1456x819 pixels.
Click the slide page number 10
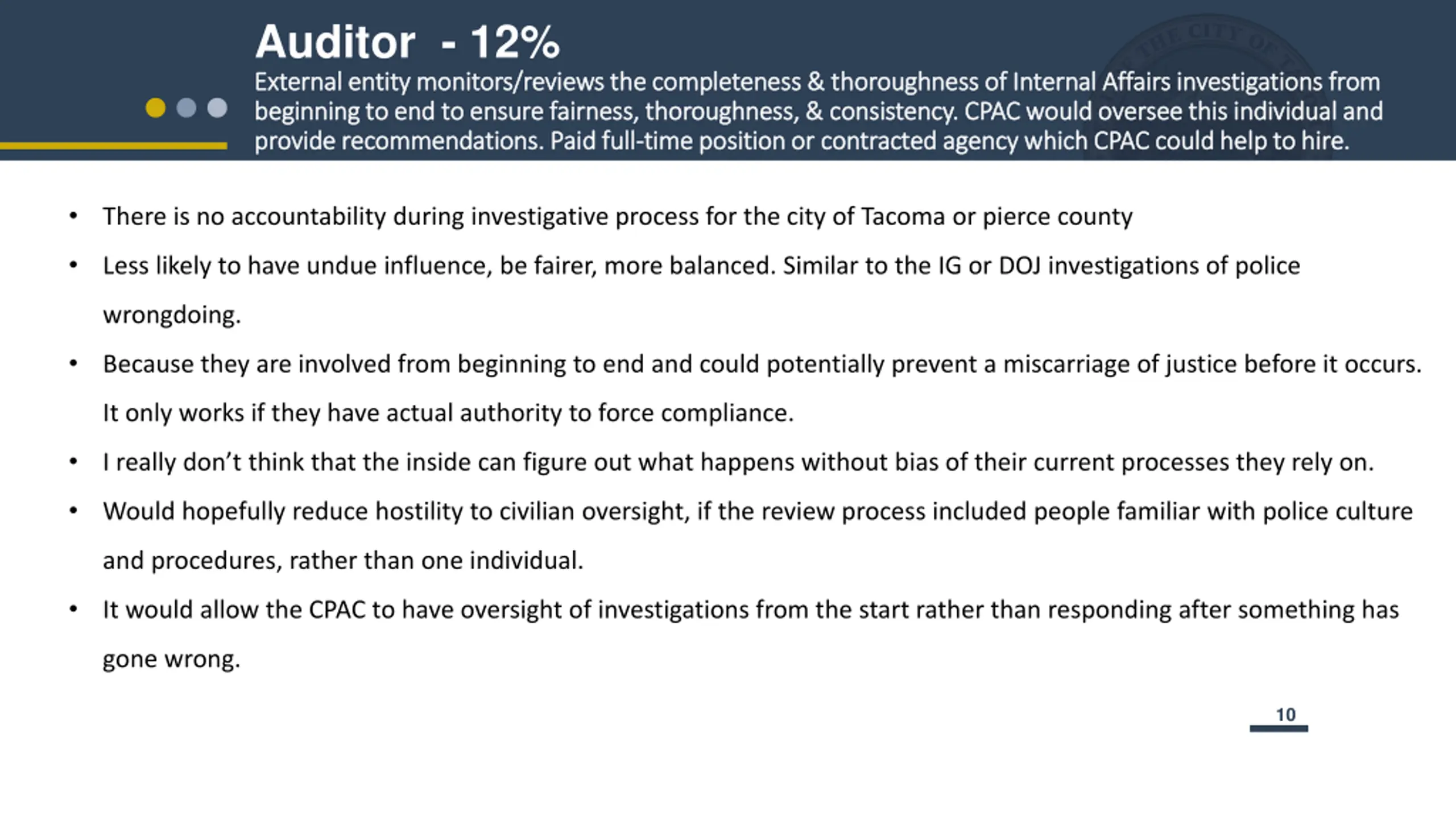pos(1286,714)
